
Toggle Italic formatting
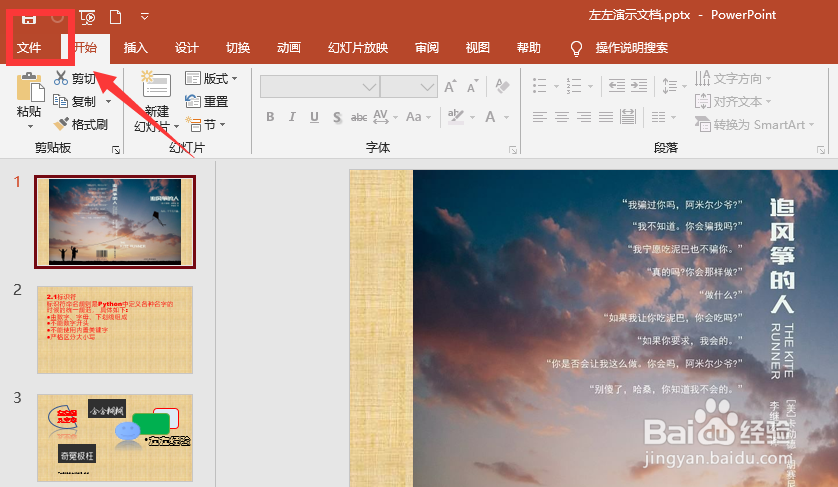click(x=292, y=117)
